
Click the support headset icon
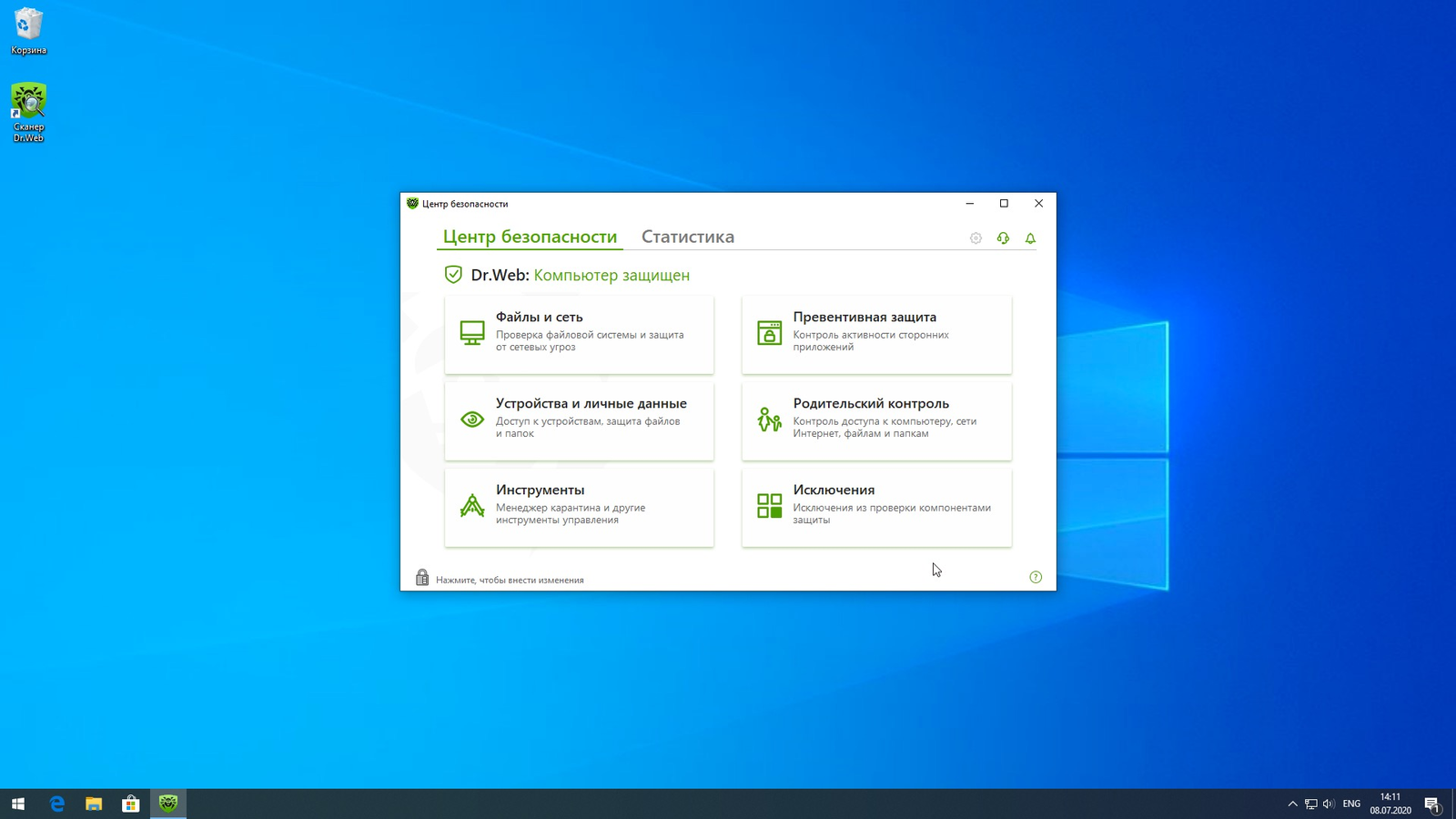click(1003, 238)
